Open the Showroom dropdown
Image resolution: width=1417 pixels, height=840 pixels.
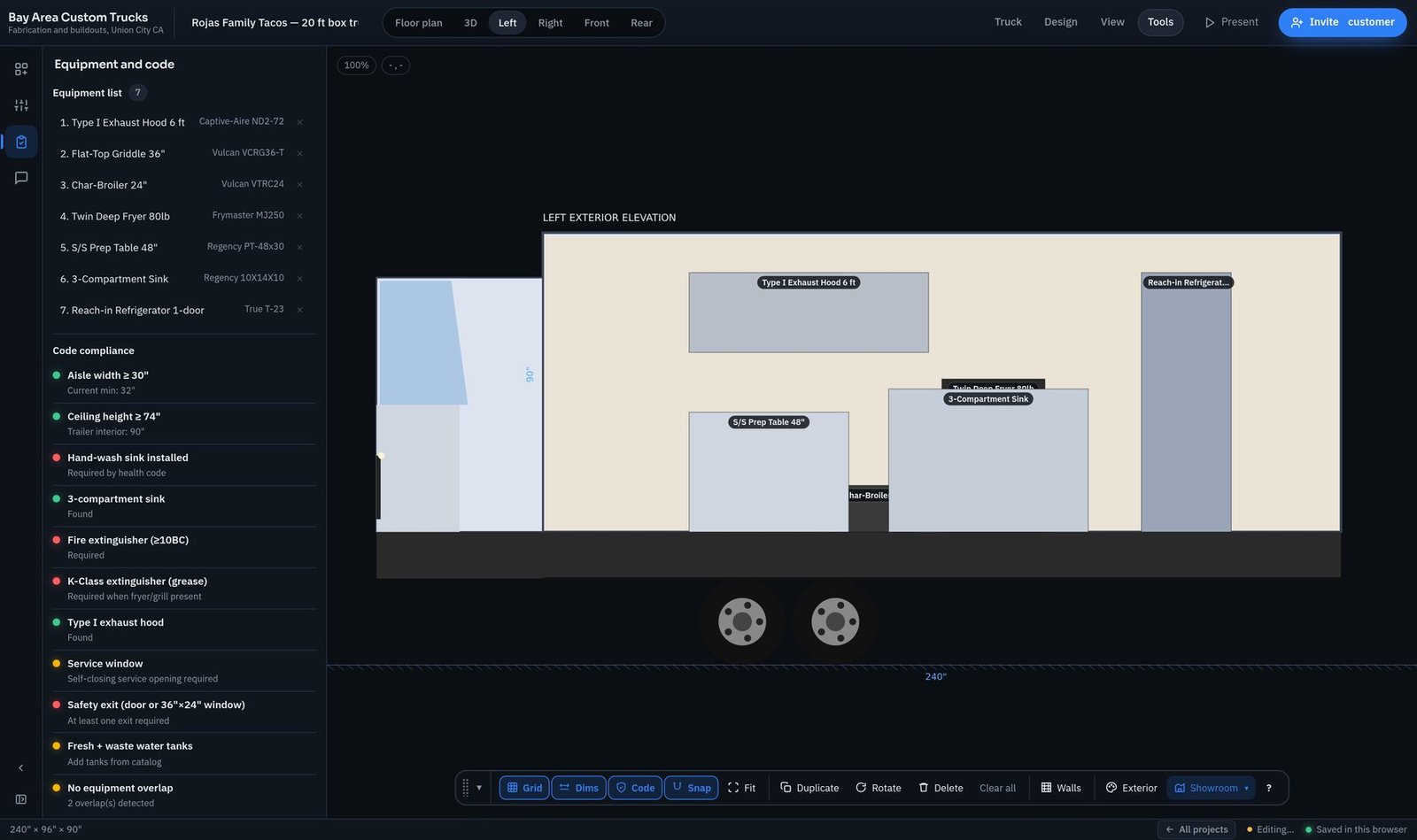[x=1212, y=788]
